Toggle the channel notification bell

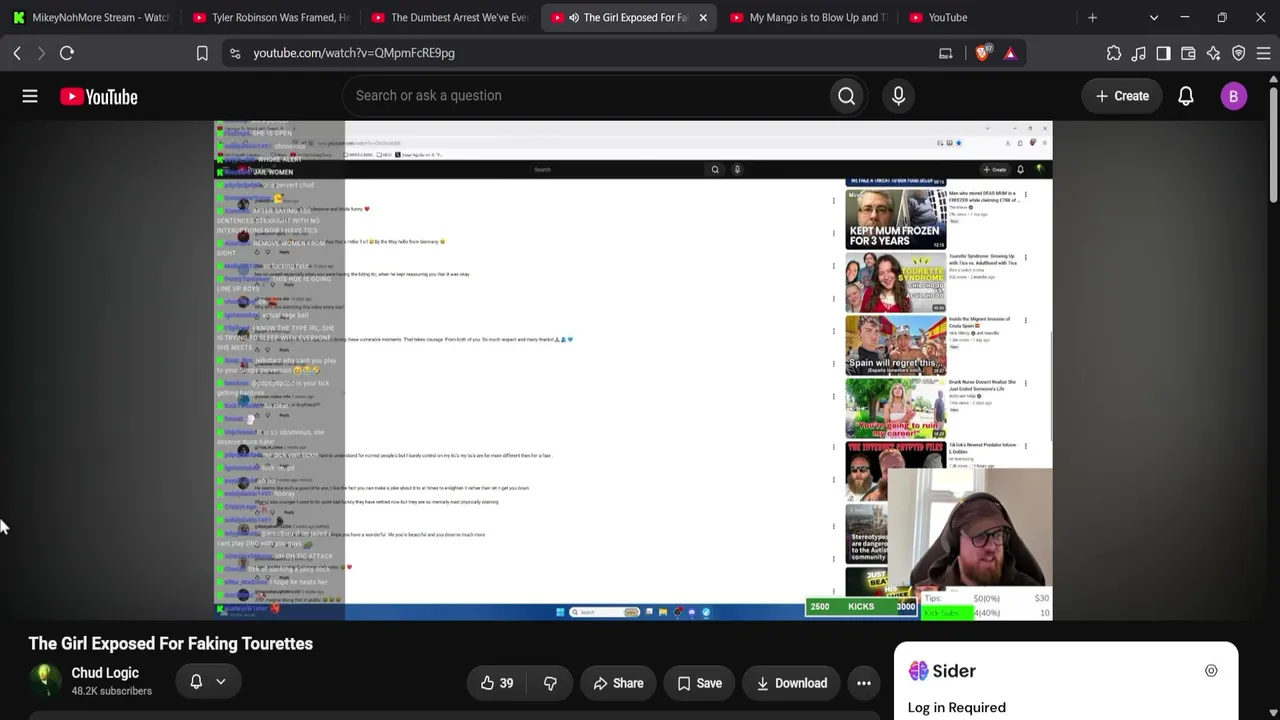click(x=196, y=682)
